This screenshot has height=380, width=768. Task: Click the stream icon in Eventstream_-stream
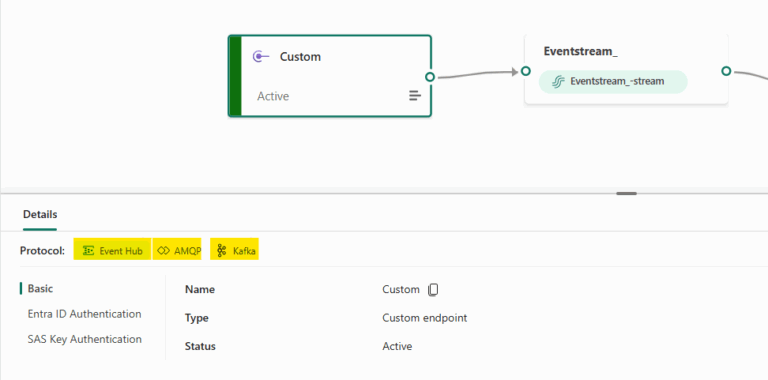pos(558,81)
